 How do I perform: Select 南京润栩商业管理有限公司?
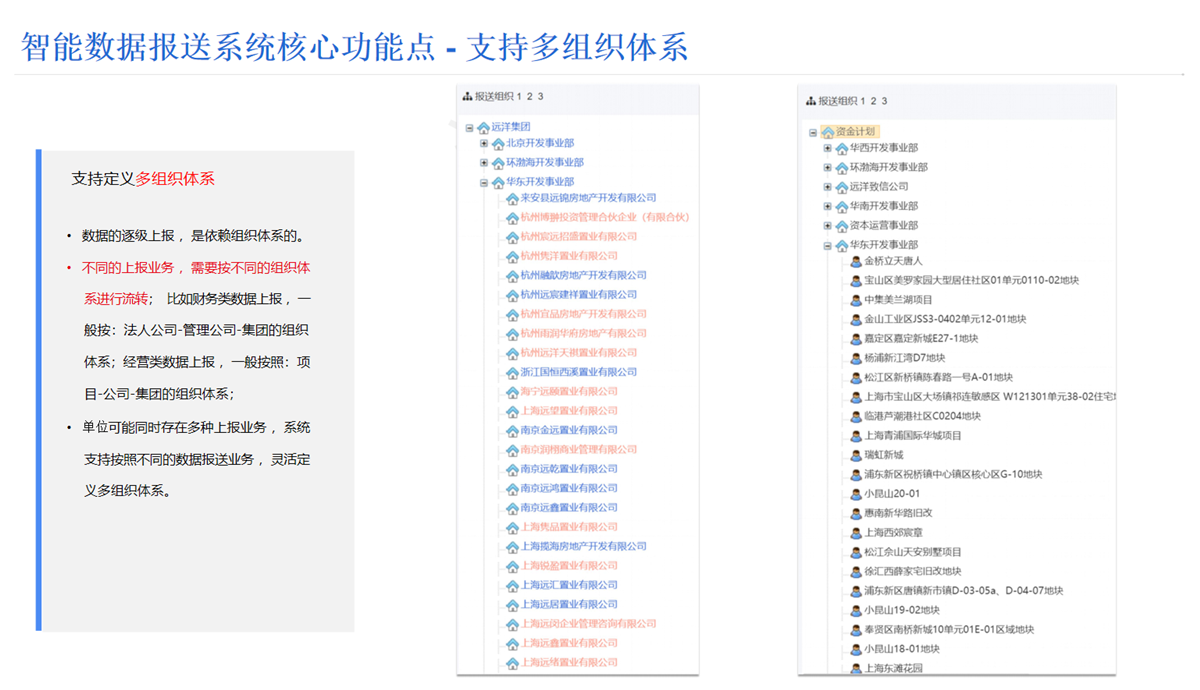(578, 450)
